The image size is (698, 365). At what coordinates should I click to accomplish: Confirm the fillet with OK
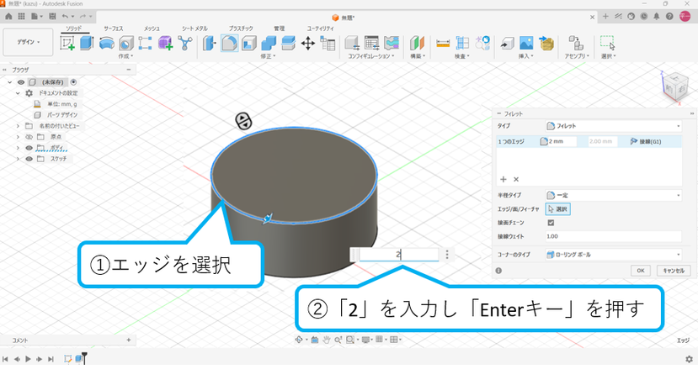[641, 271]
